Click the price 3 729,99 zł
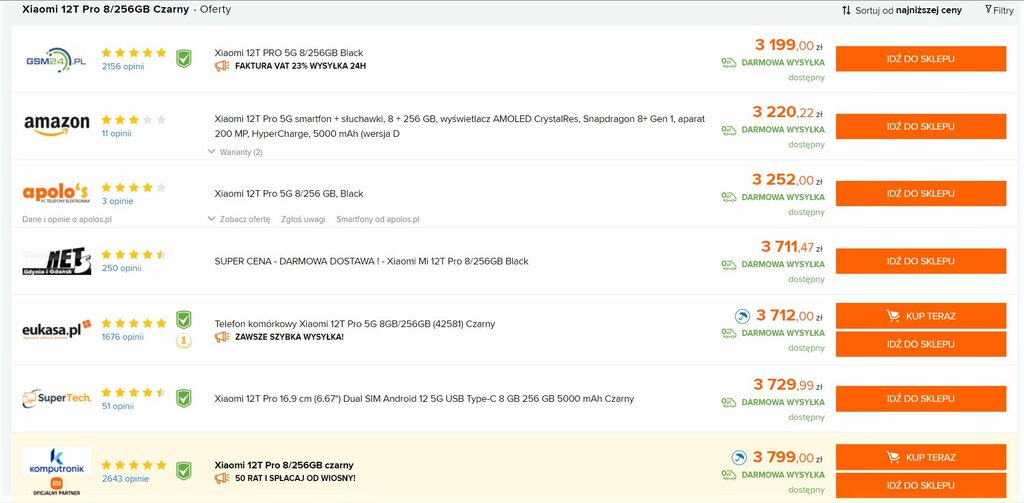Image resolution: width=1024 pixels, height=503 pixels. tap(788, 384)
